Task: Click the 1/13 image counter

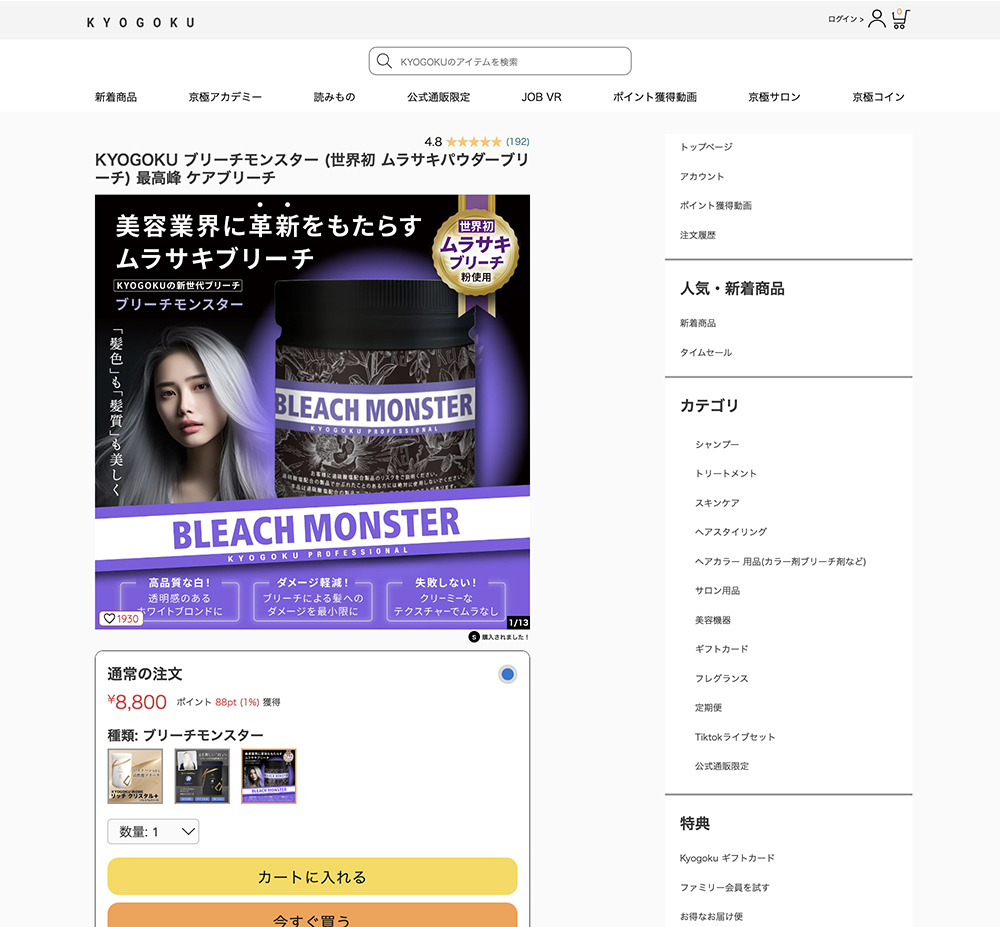Action: [518, 622]
